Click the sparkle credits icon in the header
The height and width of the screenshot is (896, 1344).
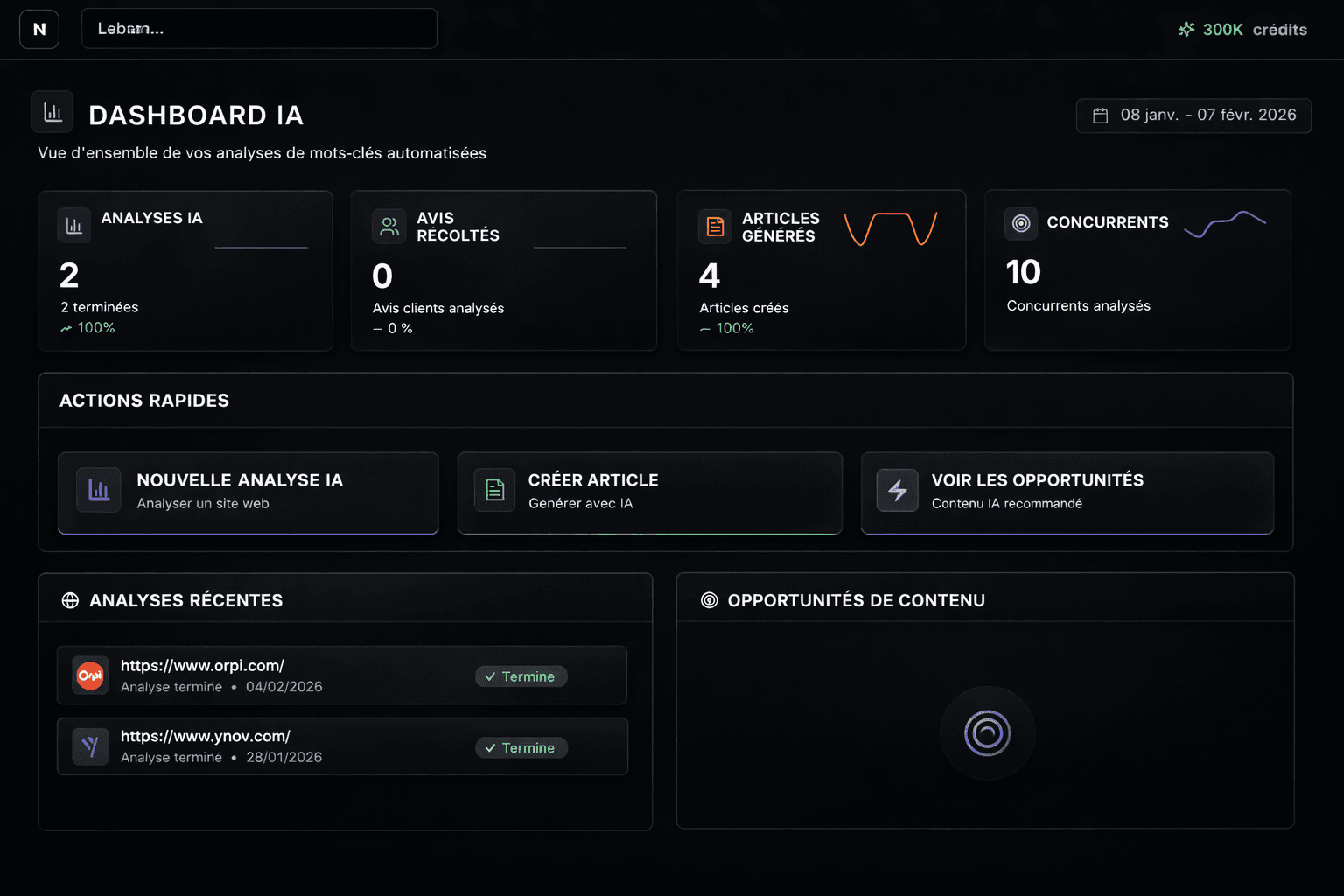1186,29
